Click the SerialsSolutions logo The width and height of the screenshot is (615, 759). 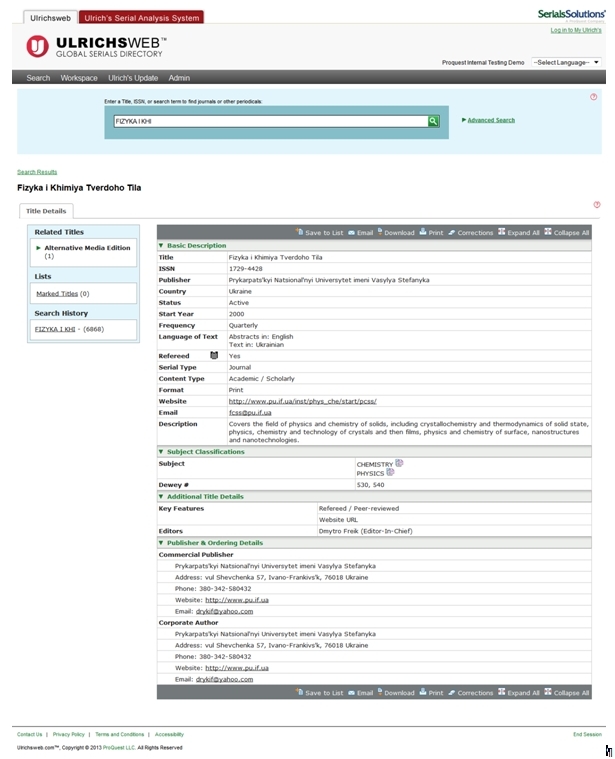tap(571, 15)
